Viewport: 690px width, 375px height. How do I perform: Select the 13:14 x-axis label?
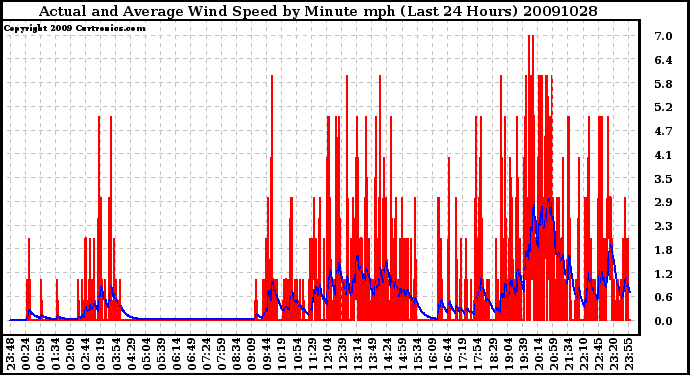(356, 354)
